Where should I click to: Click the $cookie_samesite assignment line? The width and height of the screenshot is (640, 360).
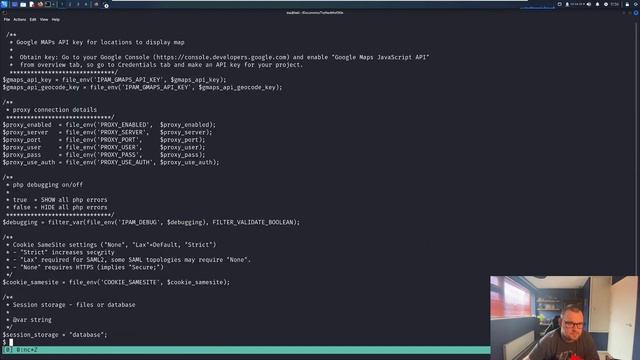pos(116,282)
